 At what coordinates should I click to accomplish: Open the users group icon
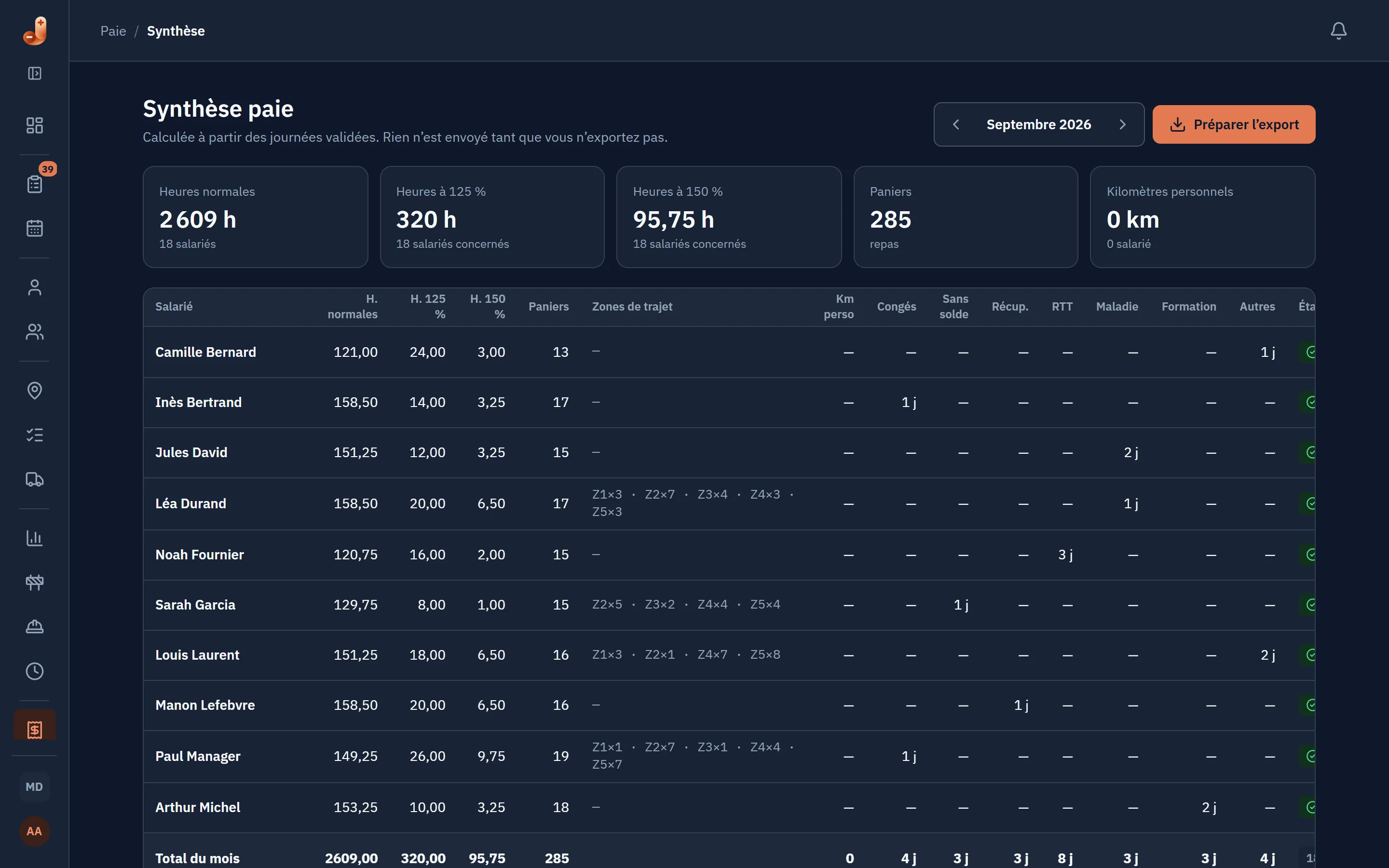pos(35,332)
